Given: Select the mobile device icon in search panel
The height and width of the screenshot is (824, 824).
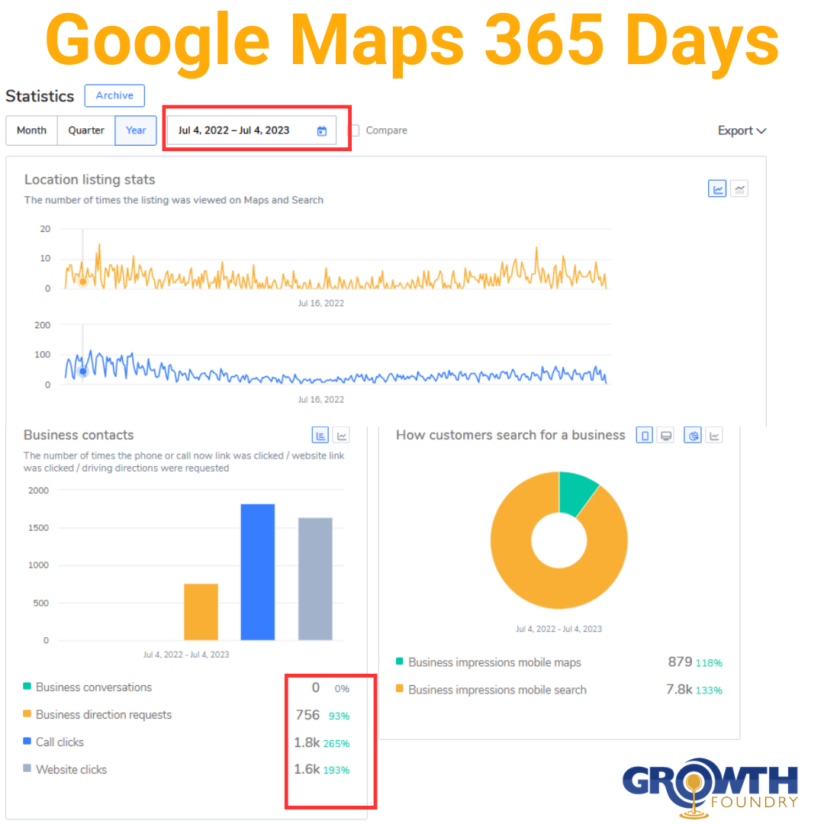Looking at the screenshot, I should (x=644, y=435).
